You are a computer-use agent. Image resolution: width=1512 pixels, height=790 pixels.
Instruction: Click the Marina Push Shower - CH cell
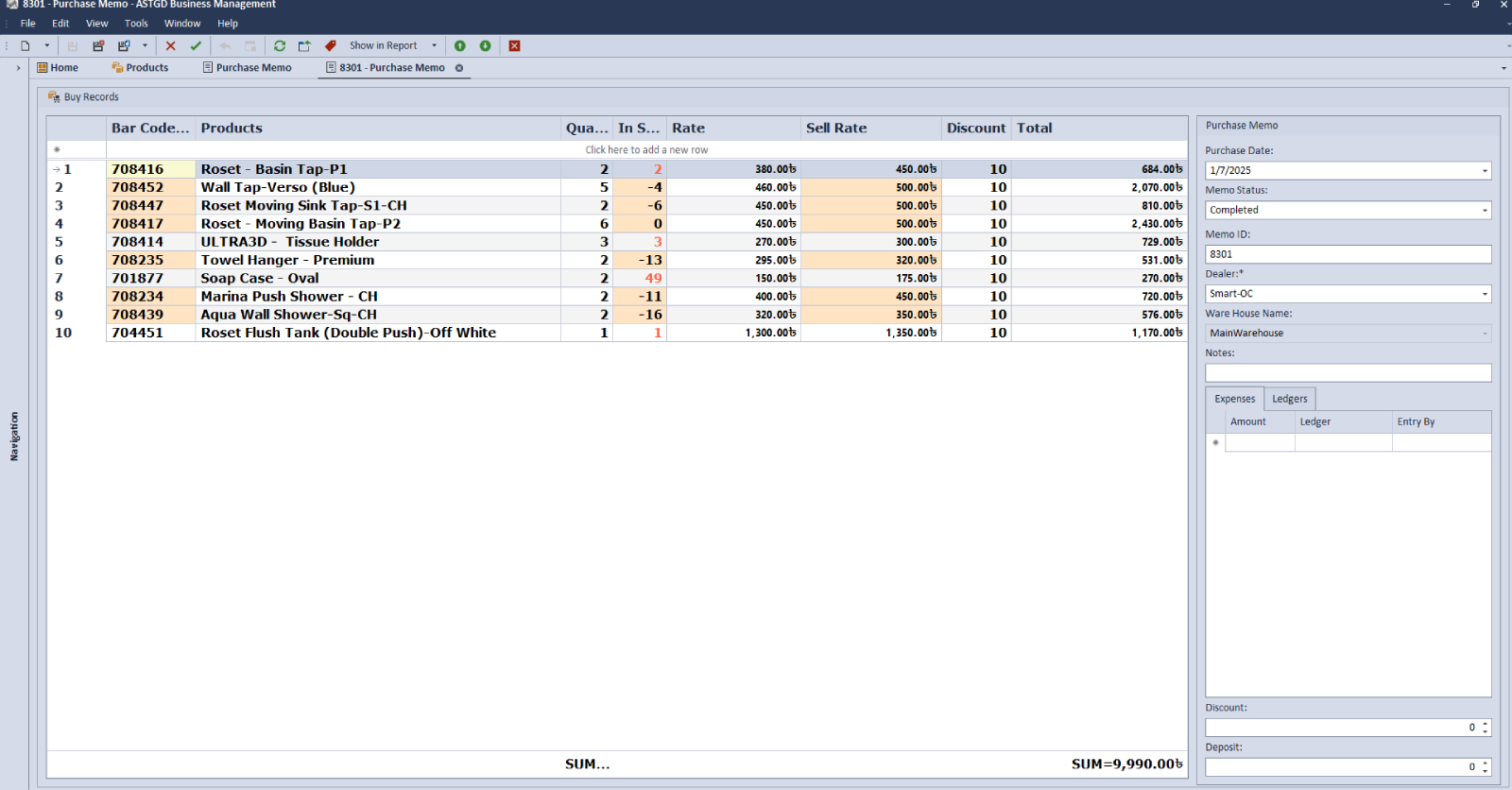pos(378,296)
